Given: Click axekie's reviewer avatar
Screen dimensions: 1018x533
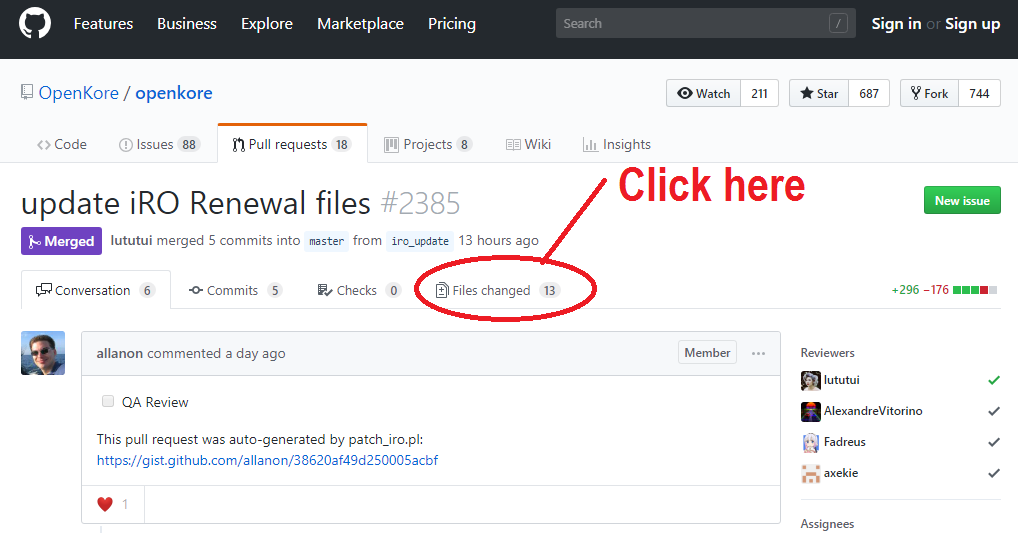Looking at the screenshot, I should tap(811, 474).
